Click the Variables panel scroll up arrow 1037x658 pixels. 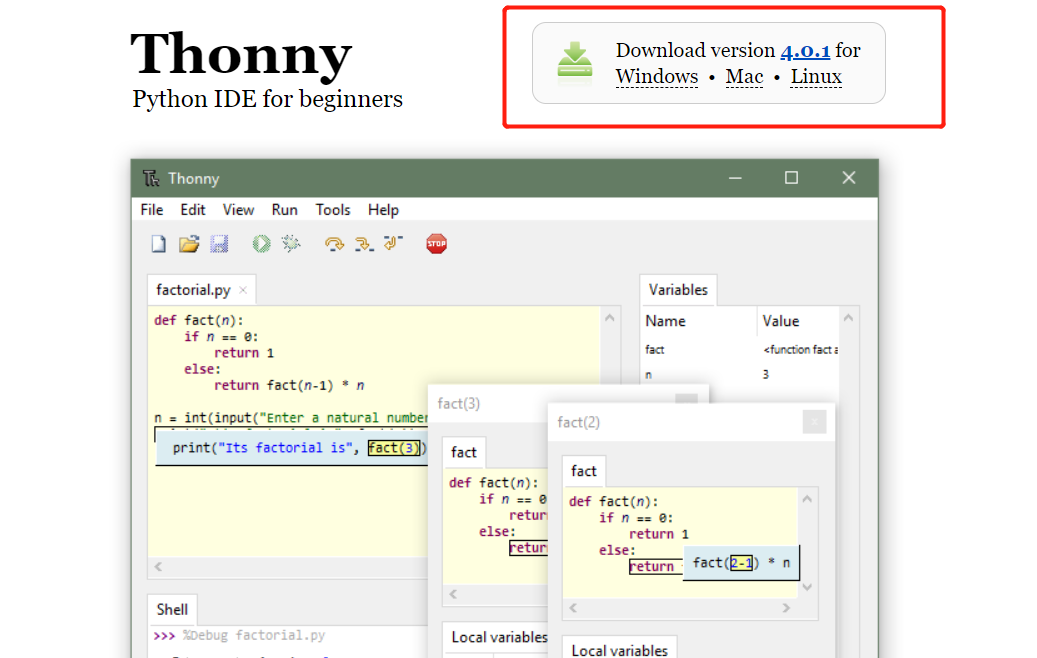coord(849,318)
